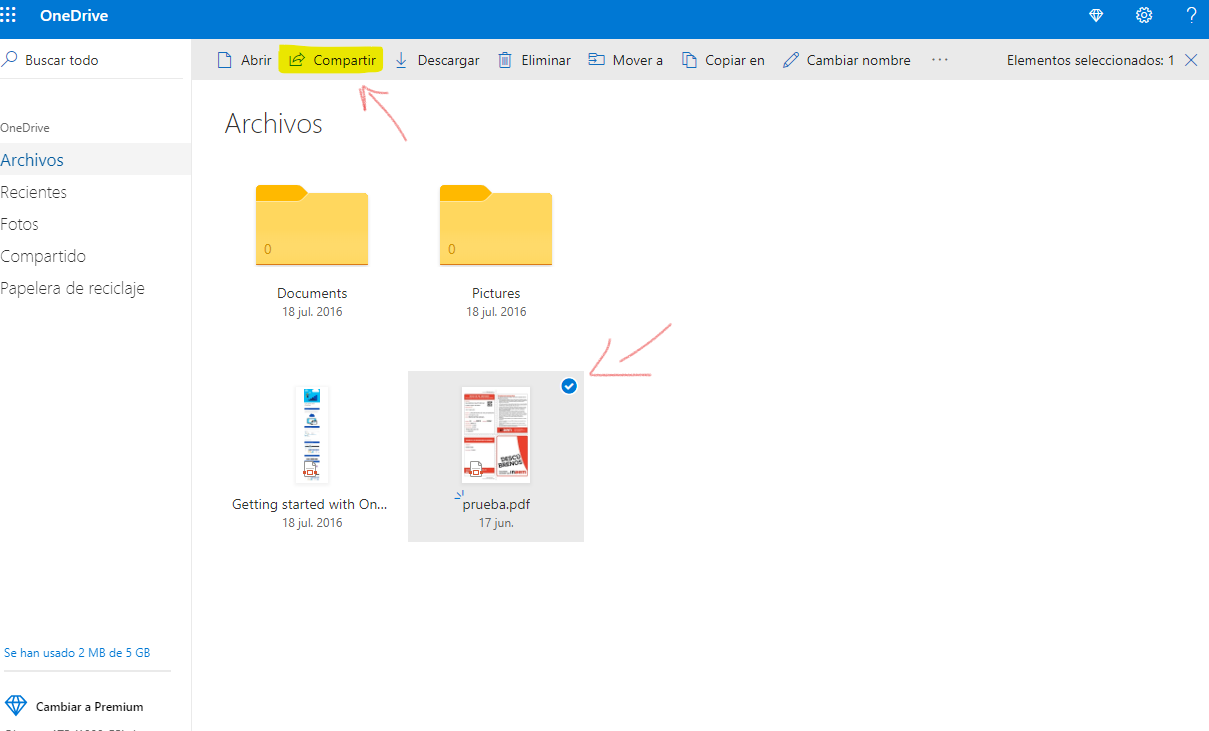The width and height of the screenshot is (1209, 731).
Task: Click the Eliminar delete button
Action: click(x=534, y=60)
